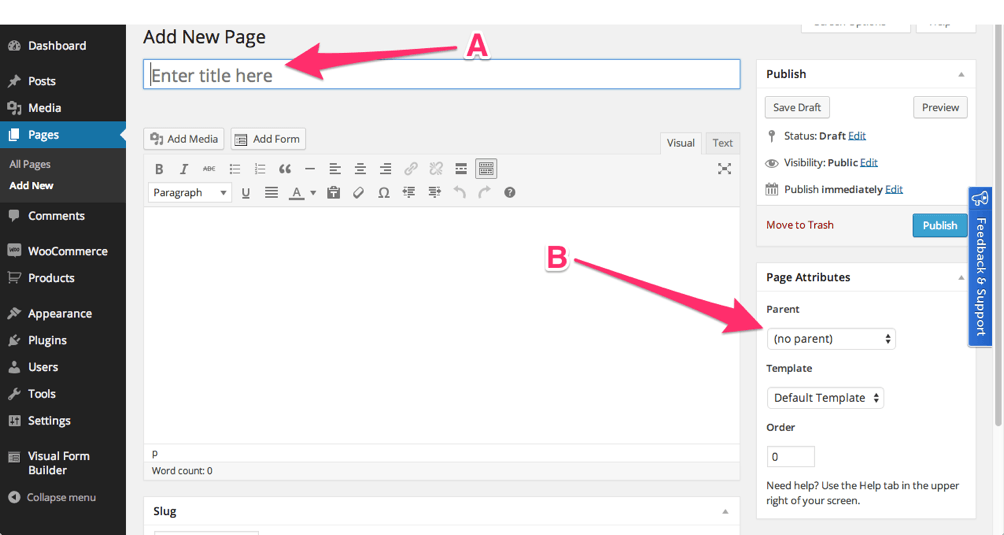Click the blue Publish button
The height and width of the screenshot is (535, 1004).
coord(940,225)
